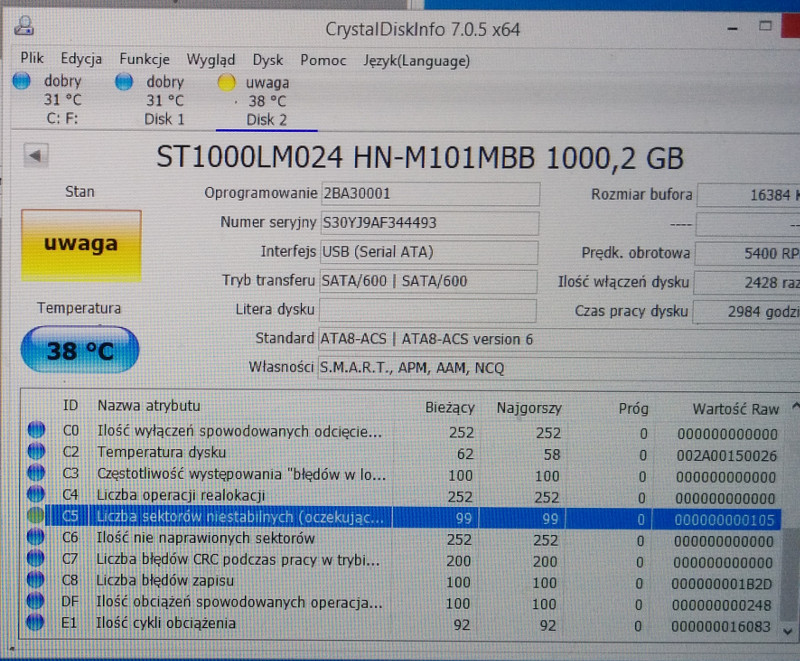Click the empty Litera dysku field
This screenshot has height=661, width=800.
point(428,310)
